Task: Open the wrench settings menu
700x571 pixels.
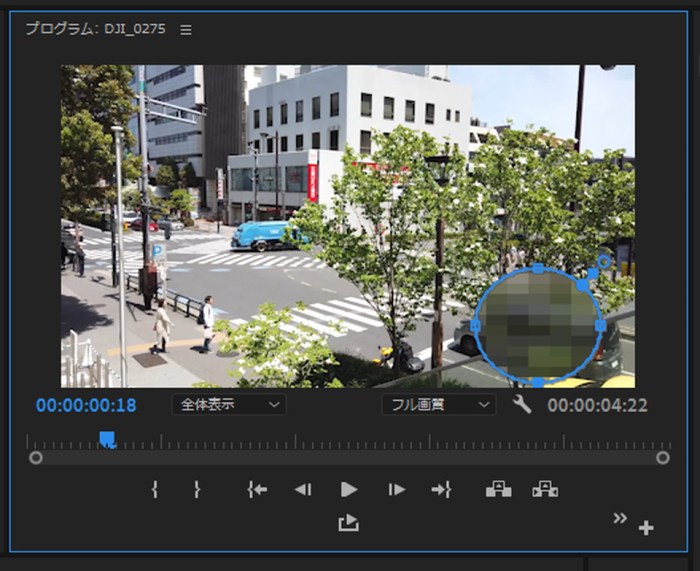Action: click(x=521, y=404)
